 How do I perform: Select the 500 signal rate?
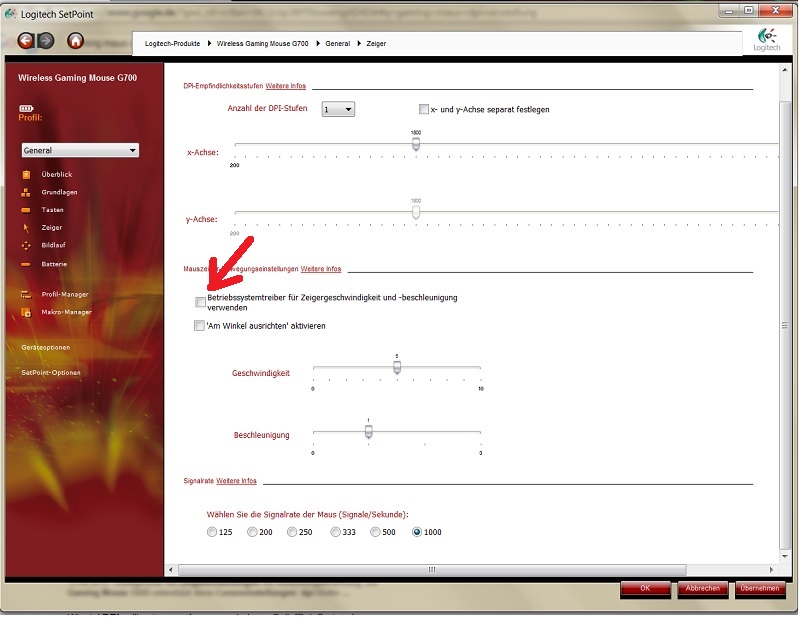[x=375, y=532]
